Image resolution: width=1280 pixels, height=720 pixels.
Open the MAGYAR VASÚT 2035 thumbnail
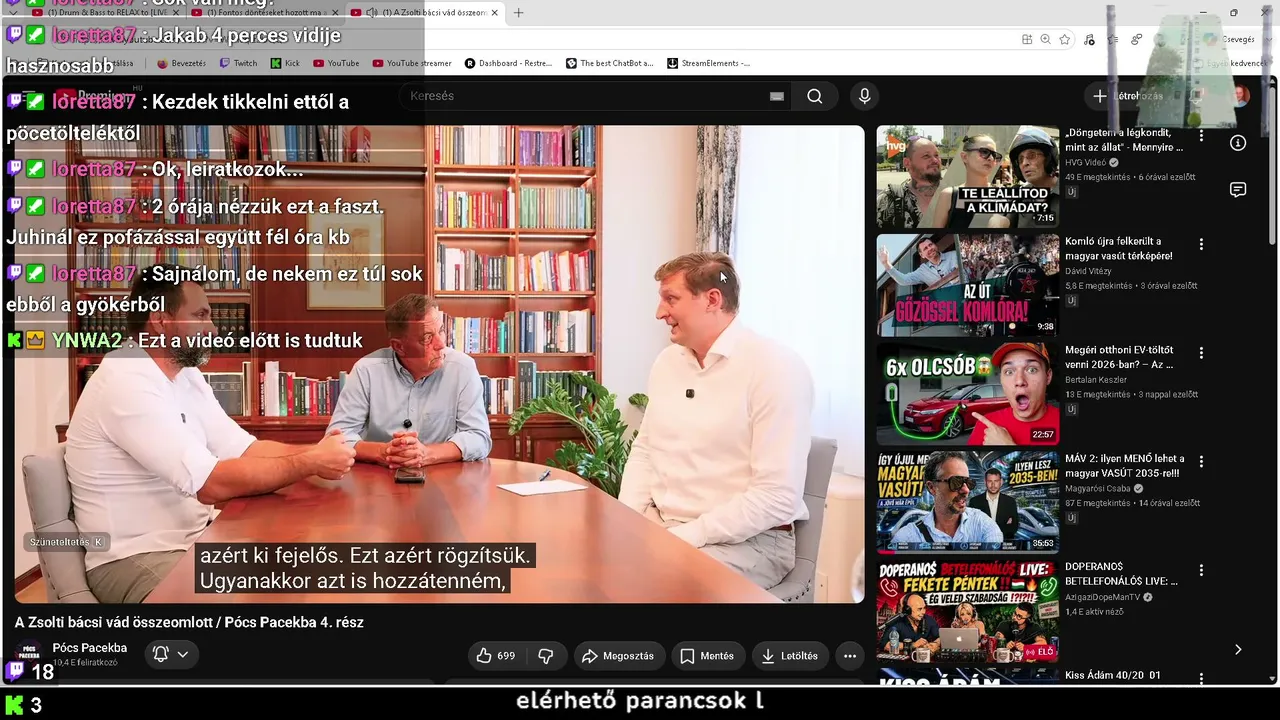(x=968, y=503)
